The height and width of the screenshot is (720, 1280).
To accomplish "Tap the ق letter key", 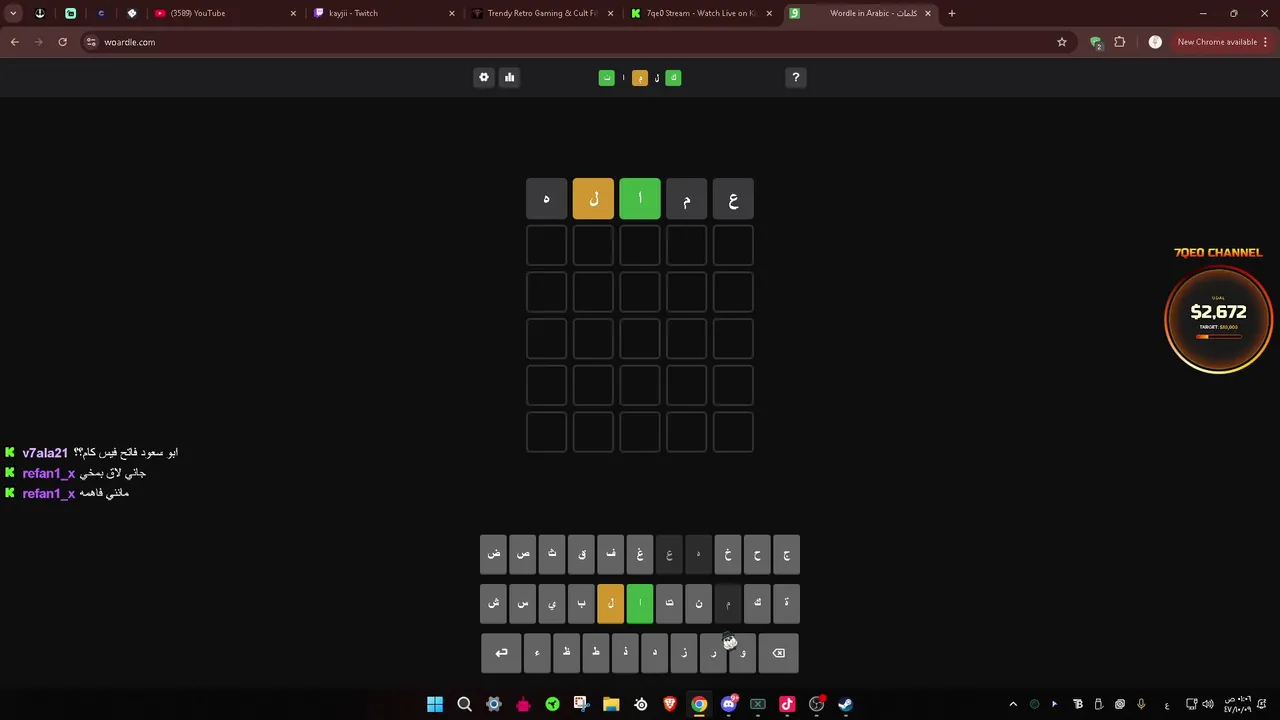I will click(x=581, y=554).
